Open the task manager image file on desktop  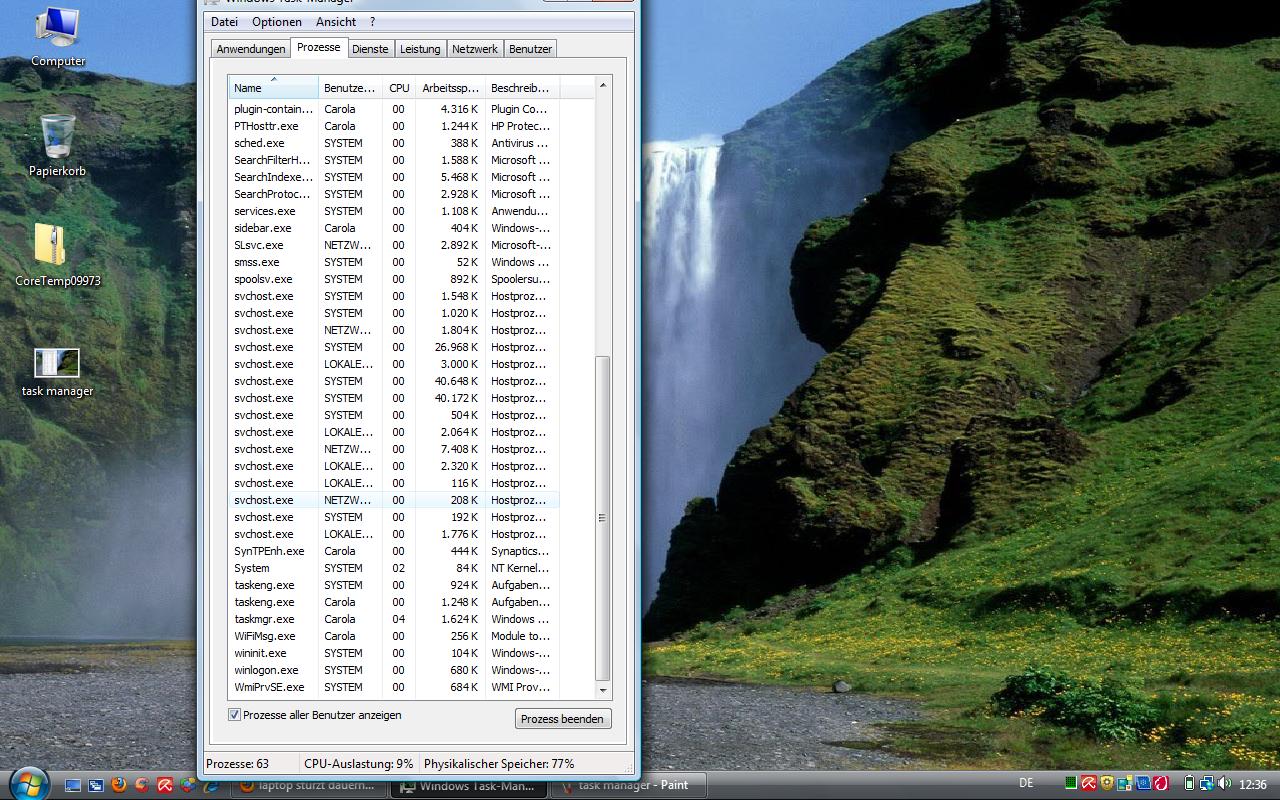[57, 372]
